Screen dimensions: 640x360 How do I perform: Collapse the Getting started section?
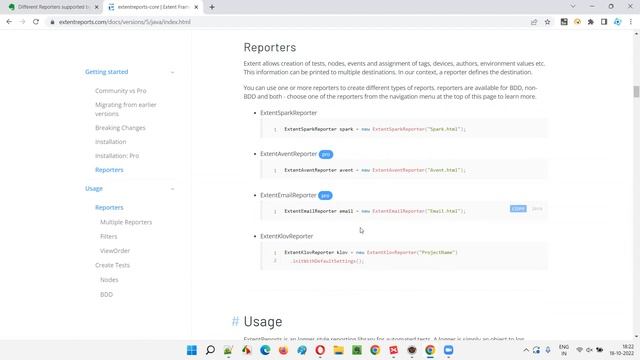click(x=172, y=72)
